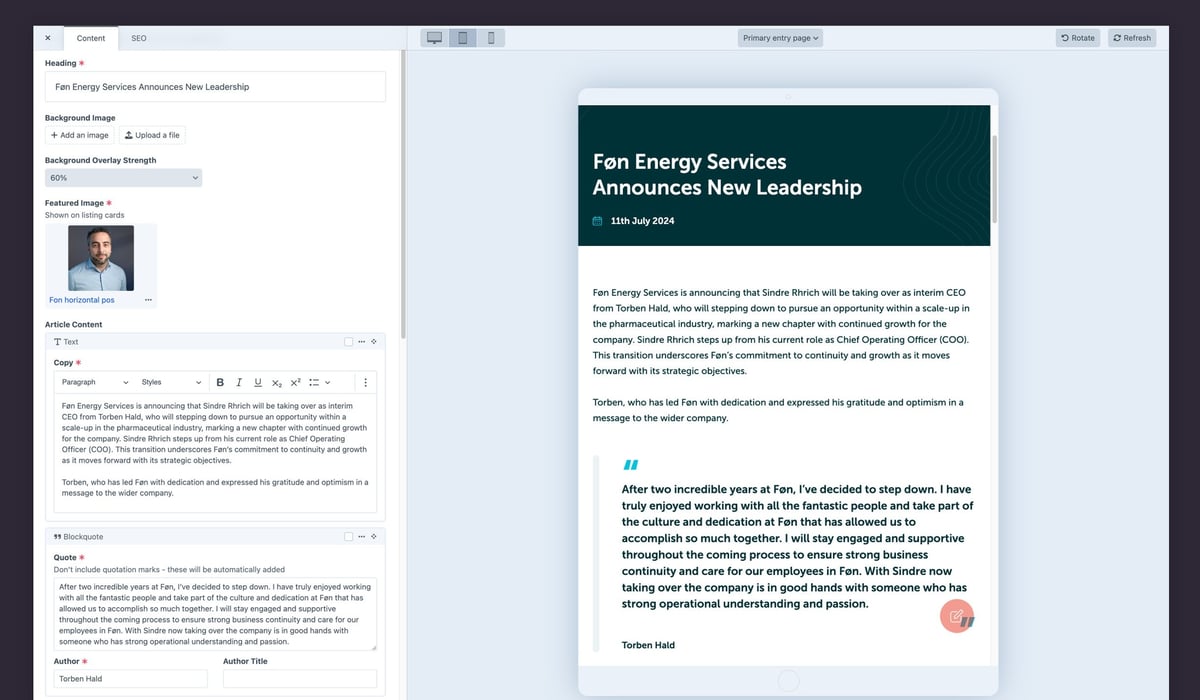1200x700 pixels.
Task: Toggle italic formatting
Action: click(x=239, y=382)
